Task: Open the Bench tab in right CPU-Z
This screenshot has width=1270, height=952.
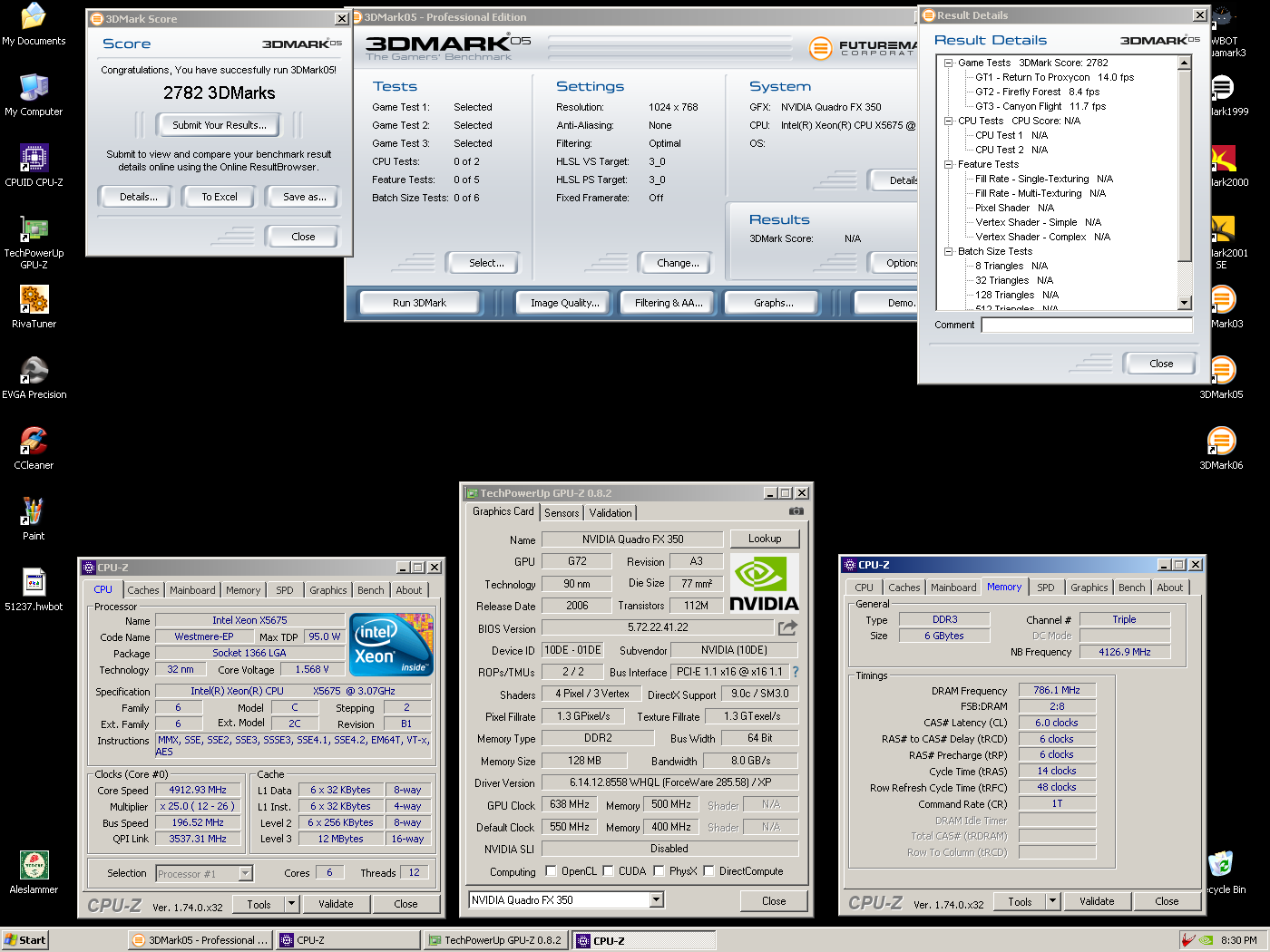Action: [1131, 588]
